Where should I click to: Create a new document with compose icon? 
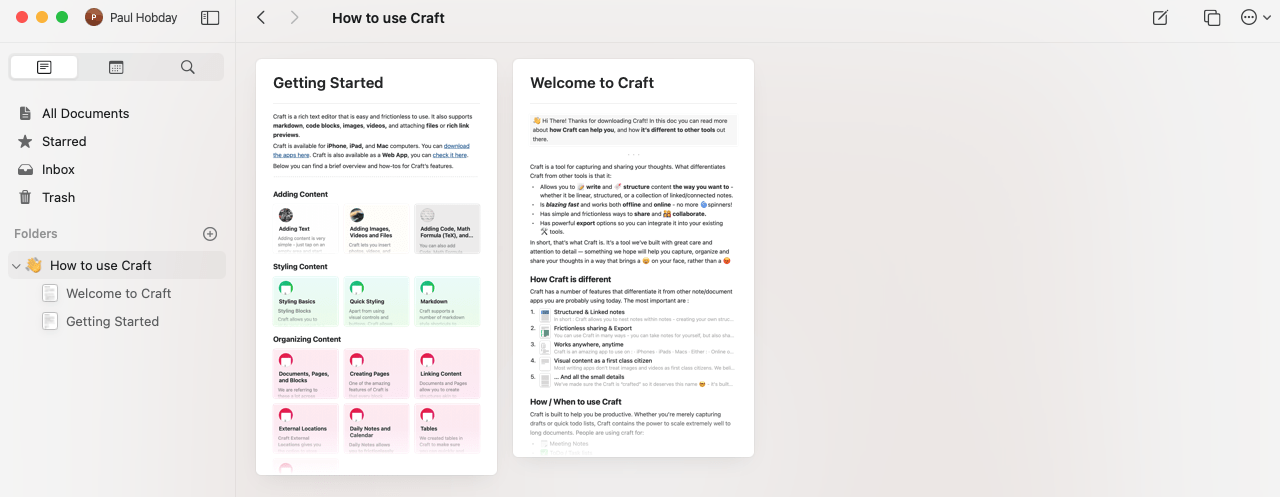(1160, 17)
